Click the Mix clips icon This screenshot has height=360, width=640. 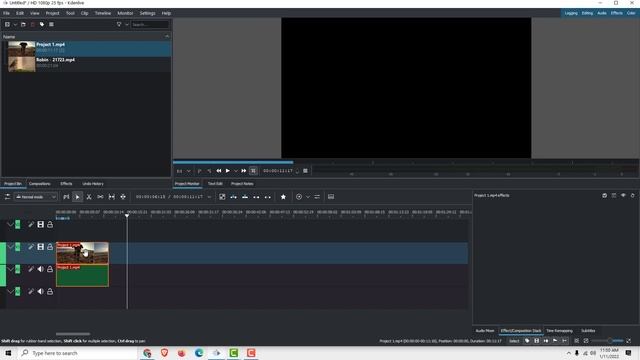222,197
